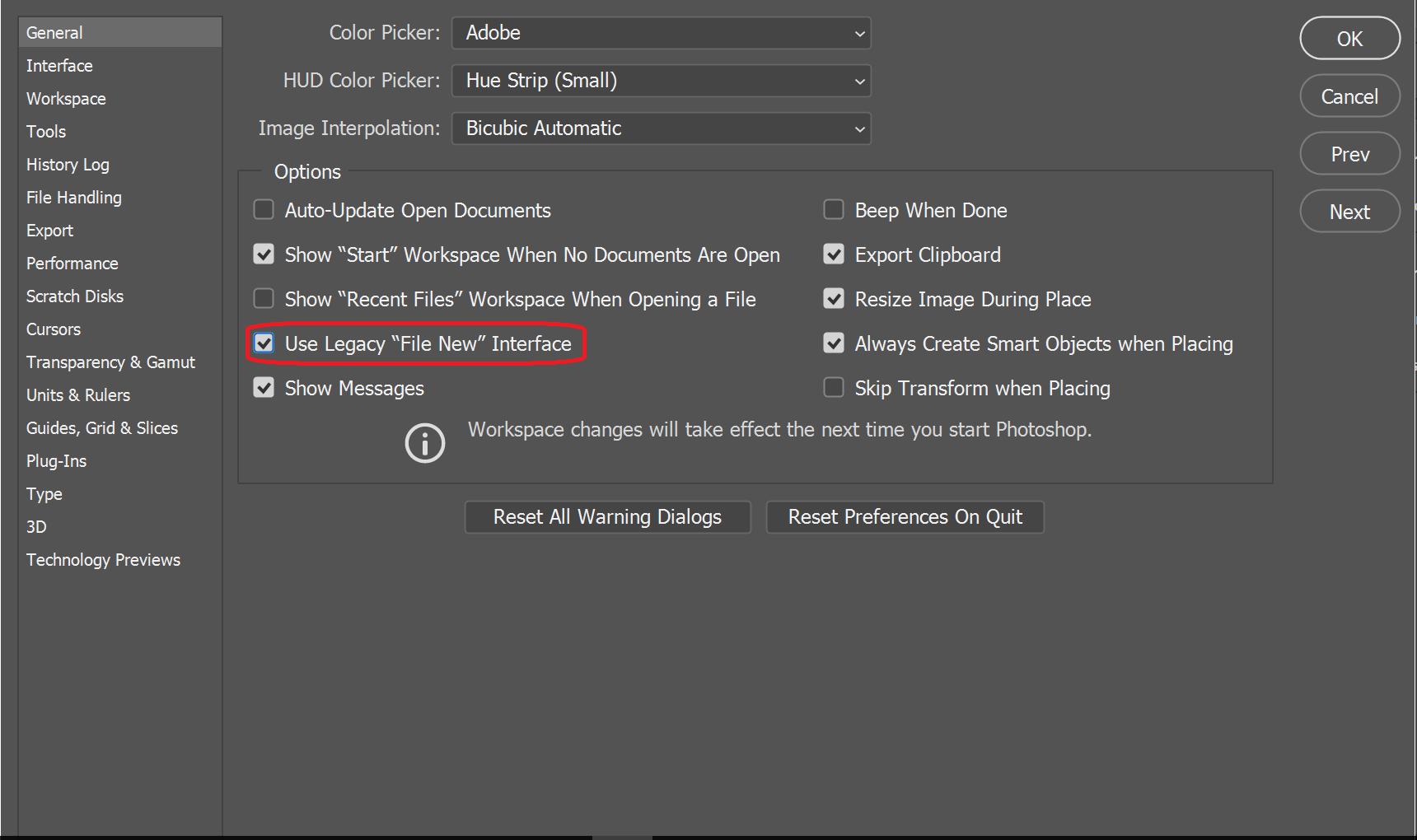Enable Beep When Done
Screen dimensions: 1417x840
coord(833,210)
